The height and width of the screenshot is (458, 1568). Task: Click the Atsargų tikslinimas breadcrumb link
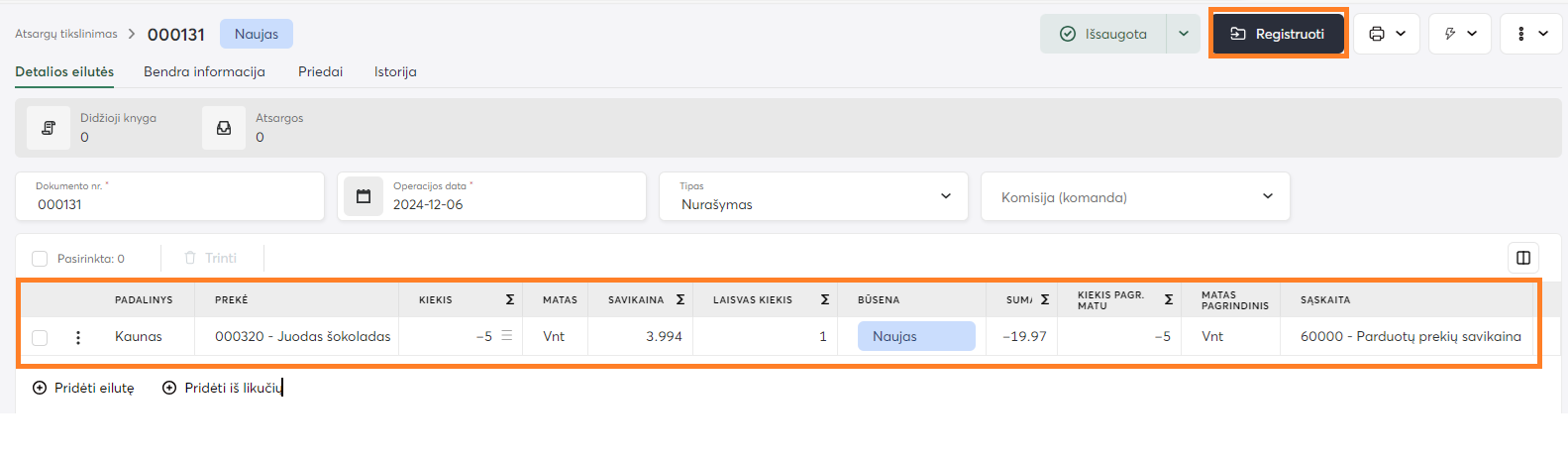click(x=65, y=34)
